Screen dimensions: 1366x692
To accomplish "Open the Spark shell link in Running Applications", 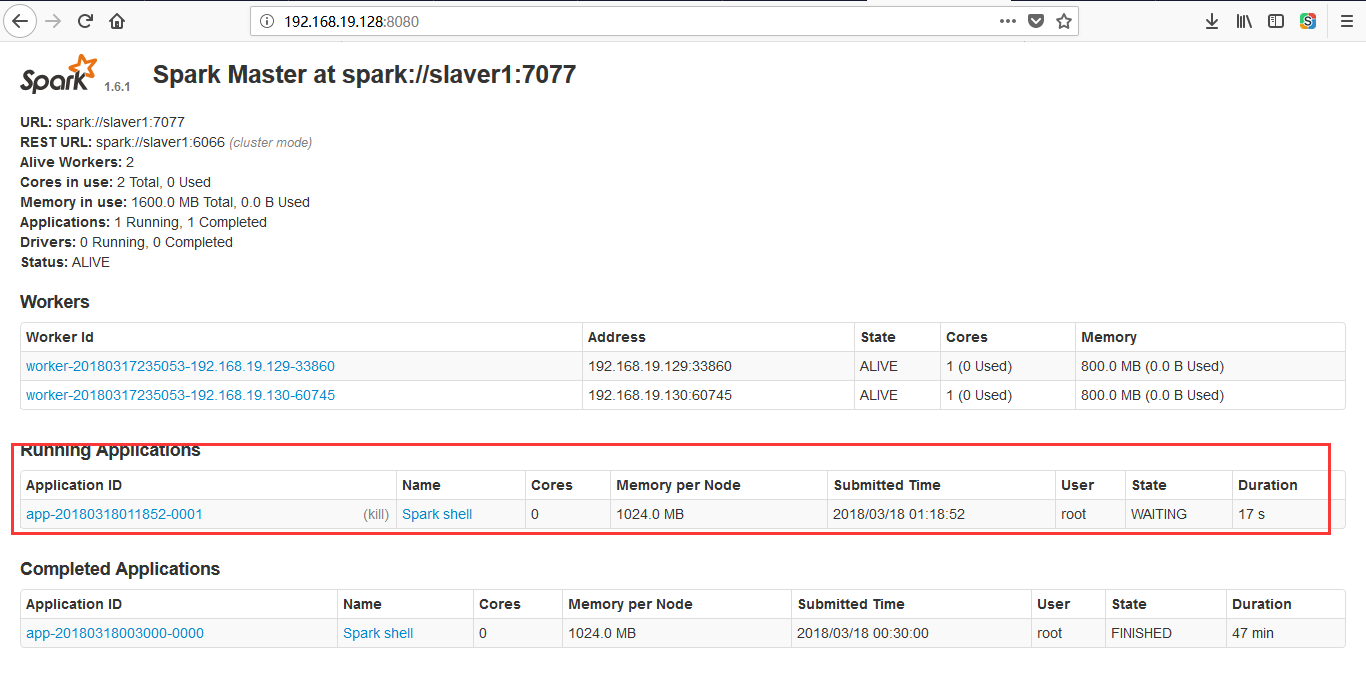I will click(x=437, y=514).
